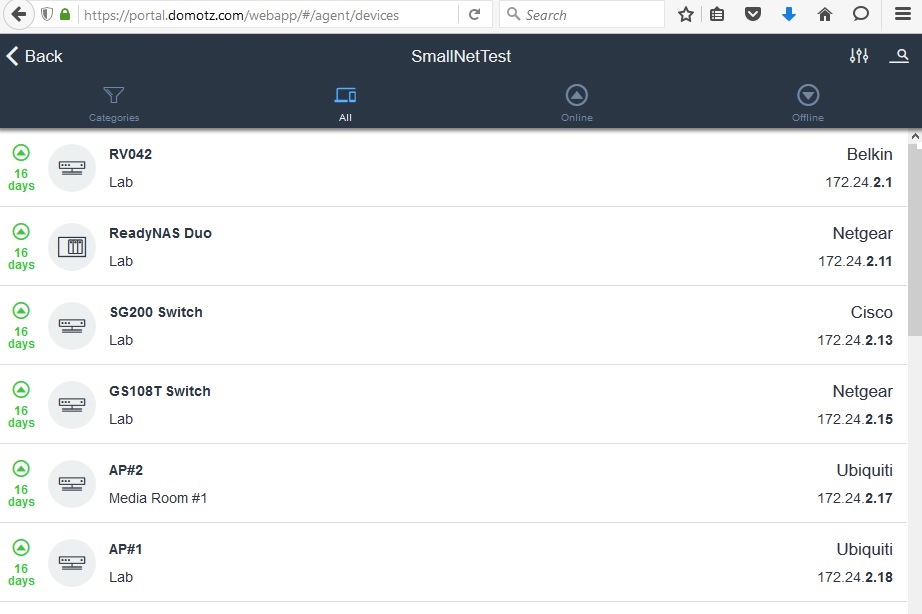922x614 pixels.
Task: Open the GS108T Switch device name
Action: click(x=160, y=391)
